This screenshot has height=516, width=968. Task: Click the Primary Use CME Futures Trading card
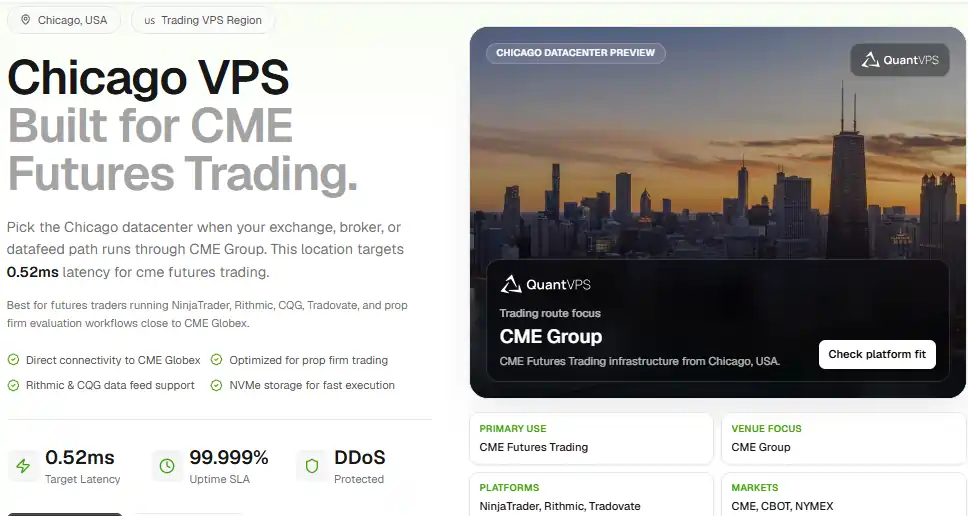(x=591, y=438)
